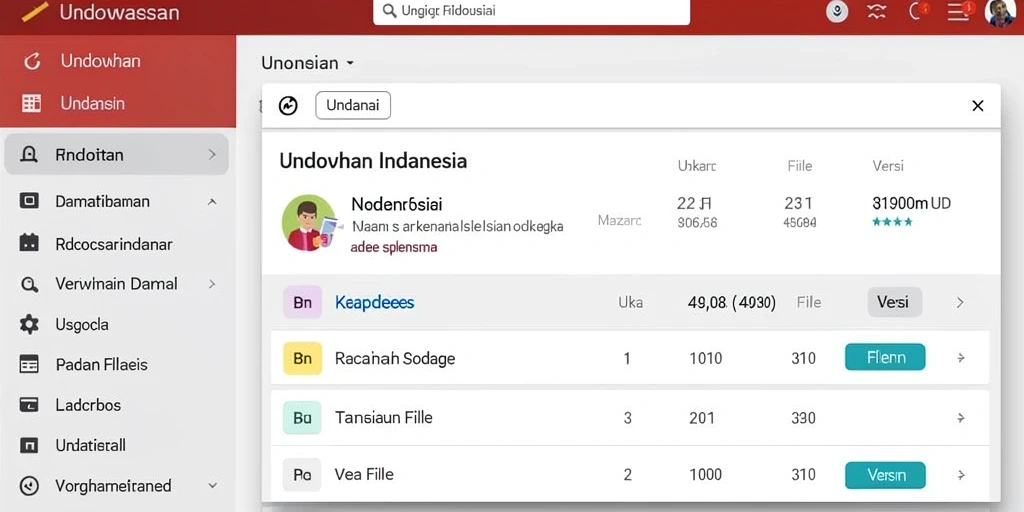
Task: Click the Vea Fille row label
Action: point(364,474)
